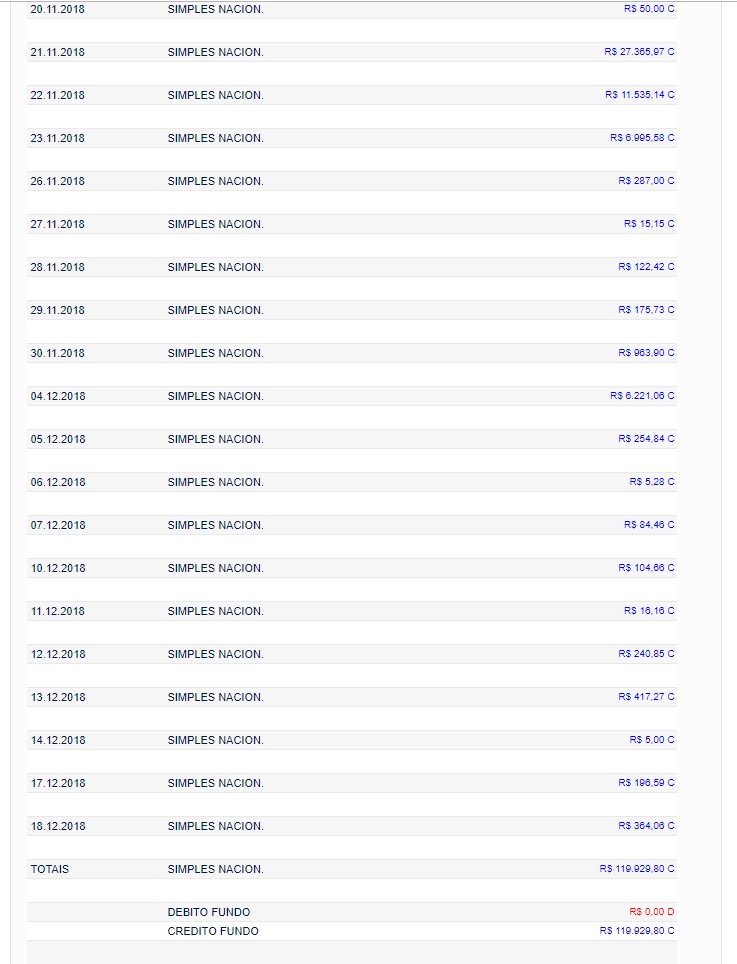Click the R$ 240,85 C value
The height and width of the screenshot is (964, 737).
pos(646,654)
